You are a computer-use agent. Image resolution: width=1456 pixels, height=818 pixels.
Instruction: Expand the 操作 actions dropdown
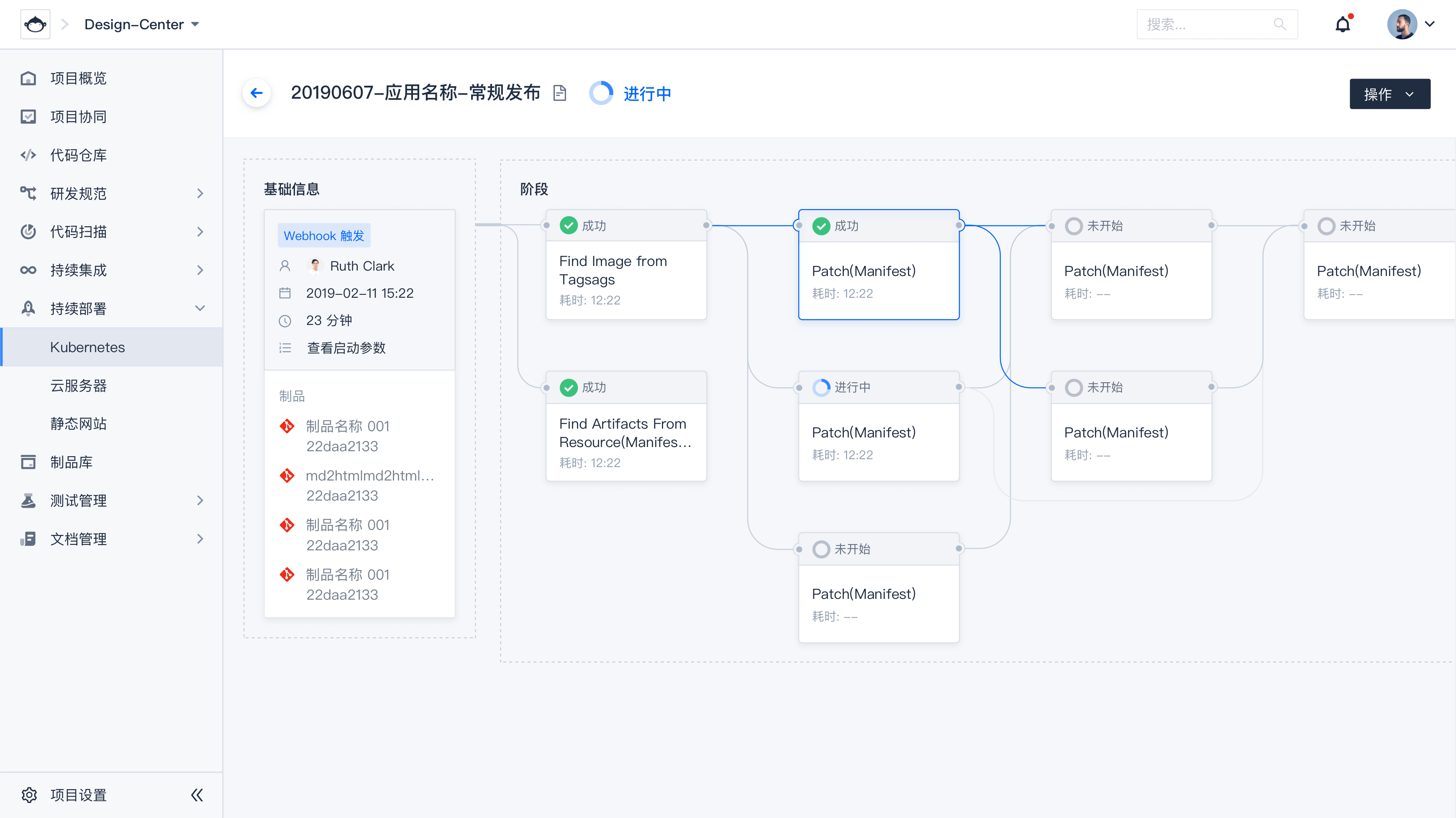pyautogui.click(x=1389, y=94)
